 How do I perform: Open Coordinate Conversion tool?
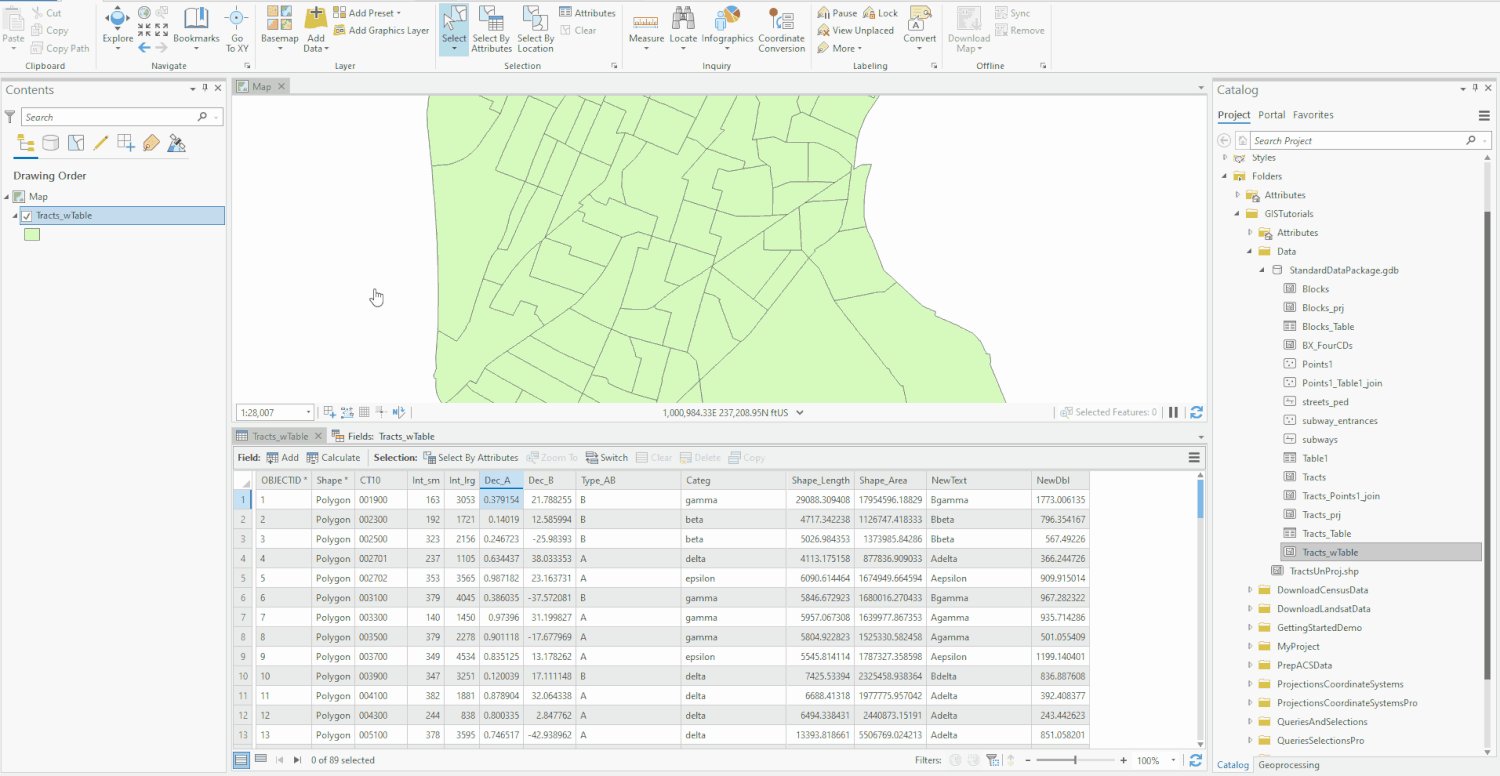781,29
